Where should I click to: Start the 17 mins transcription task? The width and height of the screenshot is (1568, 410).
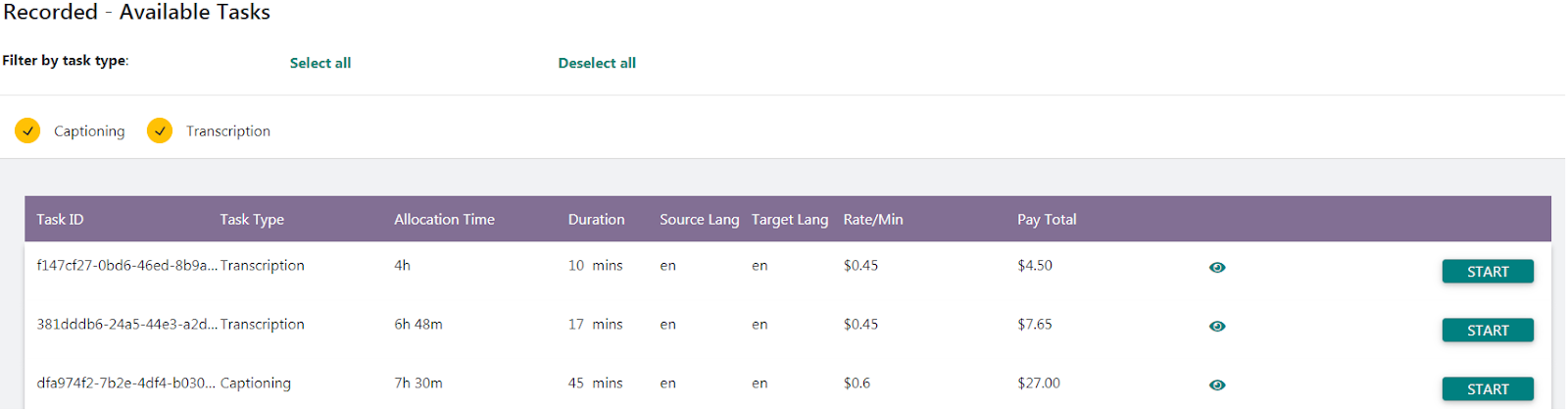click(1487, 331)
